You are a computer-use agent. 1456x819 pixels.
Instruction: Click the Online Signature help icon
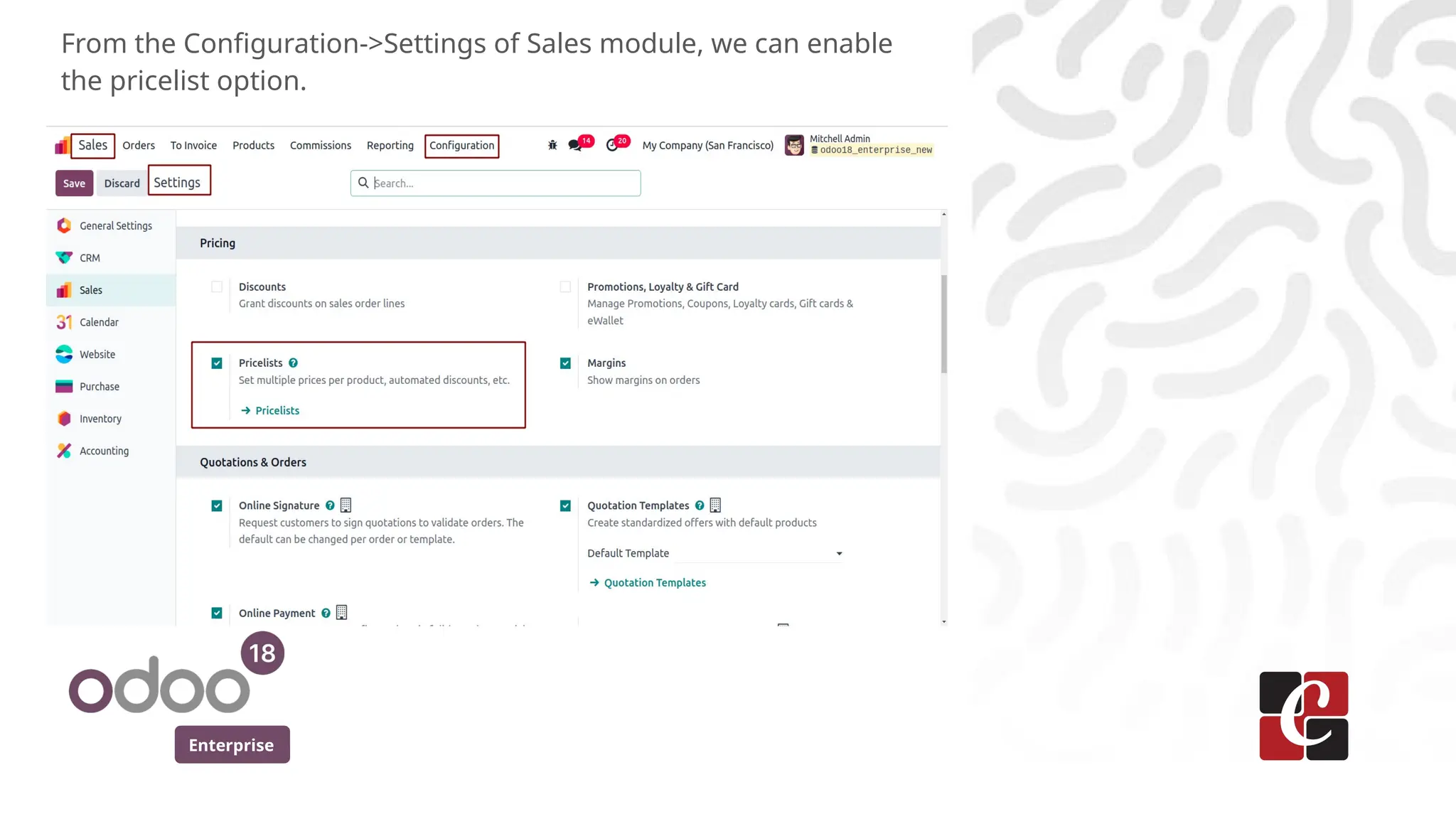(x=330, y=505)
